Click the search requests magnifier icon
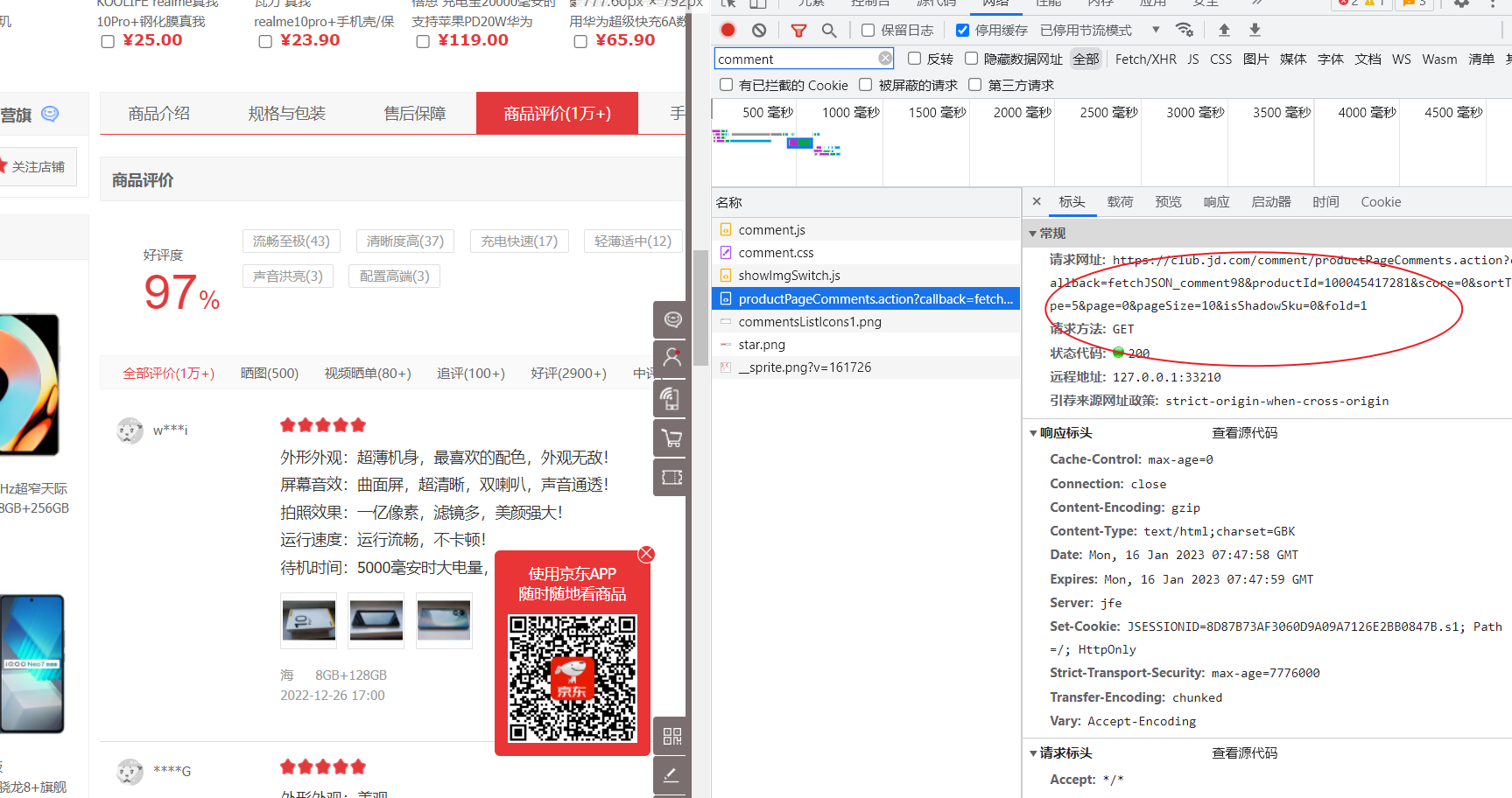This screenshot has width=1512, height=798. 828,29
